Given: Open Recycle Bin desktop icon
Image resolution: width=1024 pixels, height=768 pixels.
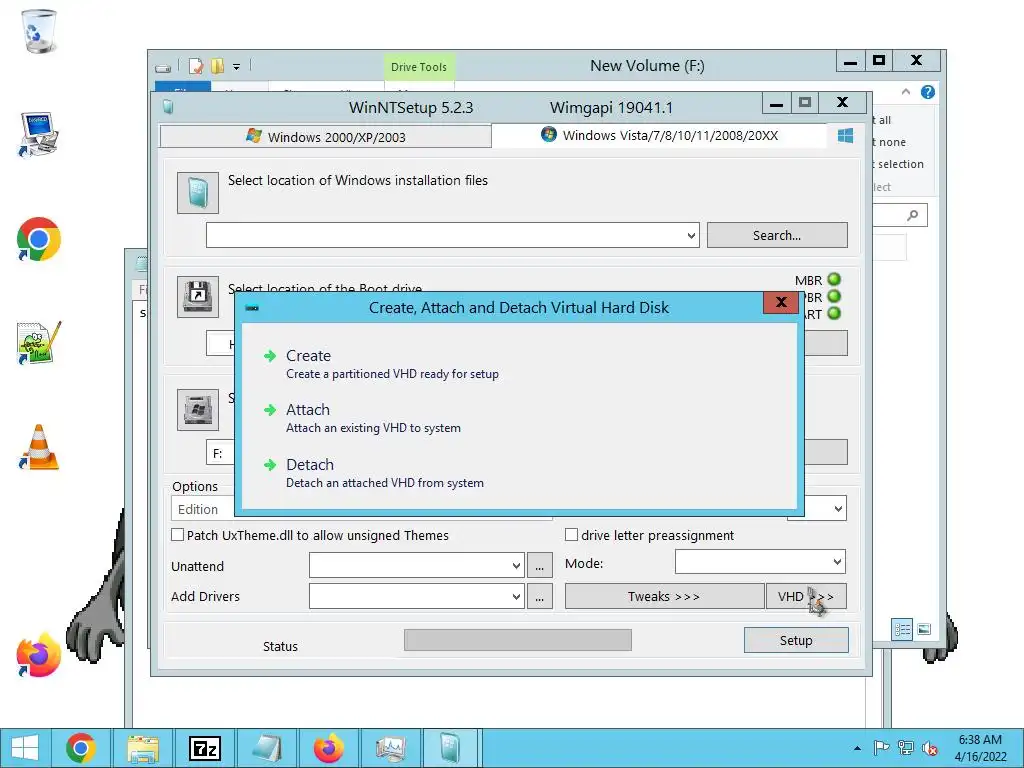Looking at the screenshot, I should click(x=39, y=31).
